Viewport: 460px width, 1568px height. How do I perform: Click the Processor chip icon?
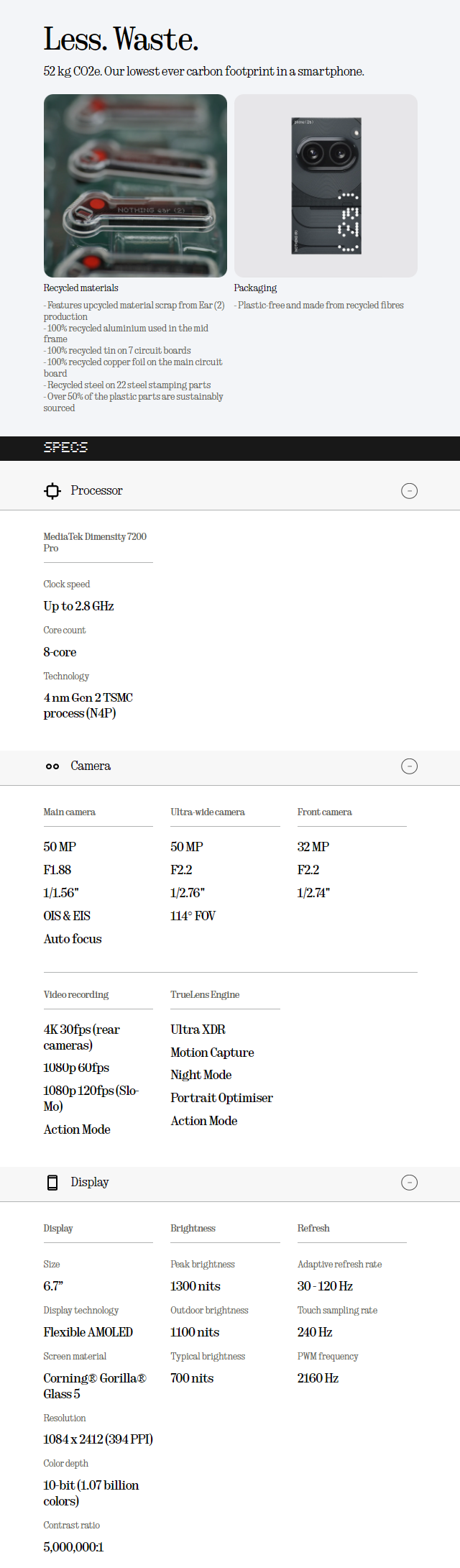(x=52, y=491)
